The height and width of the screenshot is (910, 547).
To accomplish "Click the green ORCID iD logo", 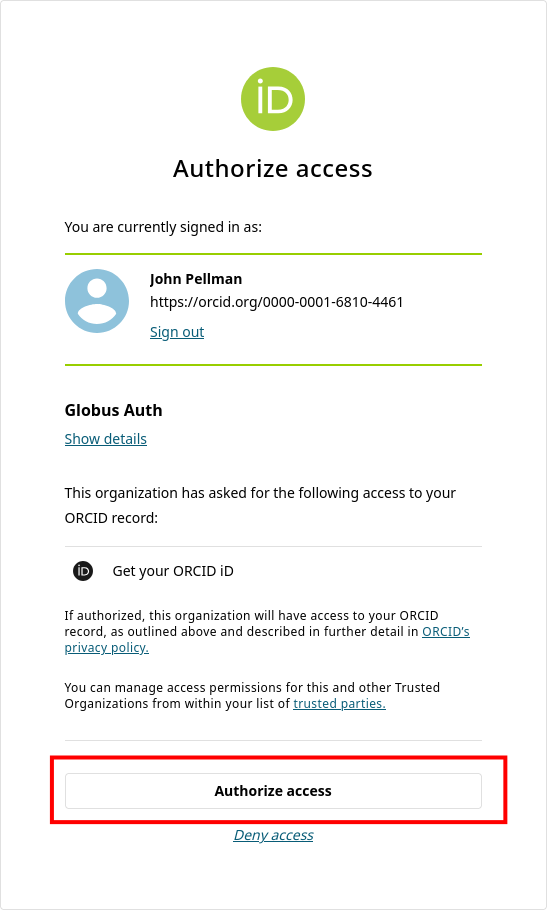I will tap(273, 99).
